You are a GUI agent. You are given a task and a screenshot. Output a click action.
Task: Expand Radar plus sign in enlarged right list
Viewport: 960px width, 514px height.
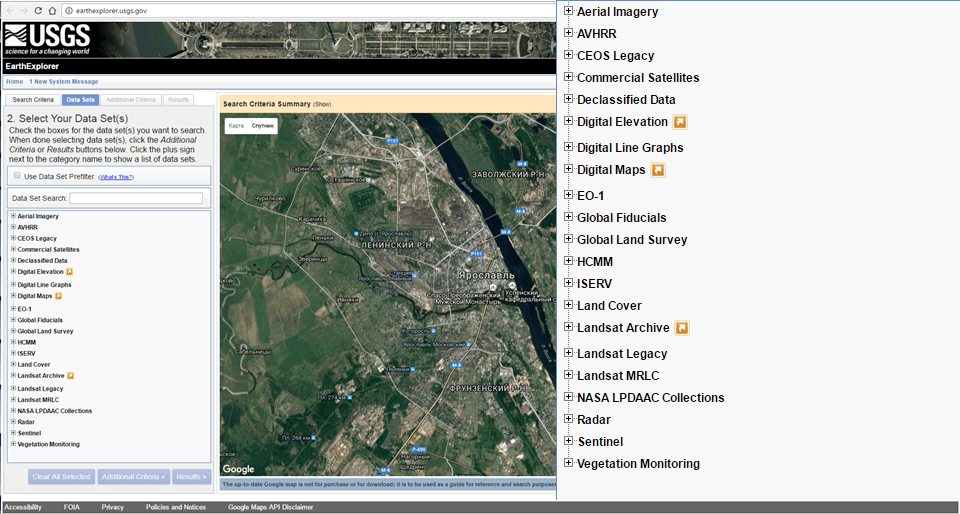pos(568,419)
